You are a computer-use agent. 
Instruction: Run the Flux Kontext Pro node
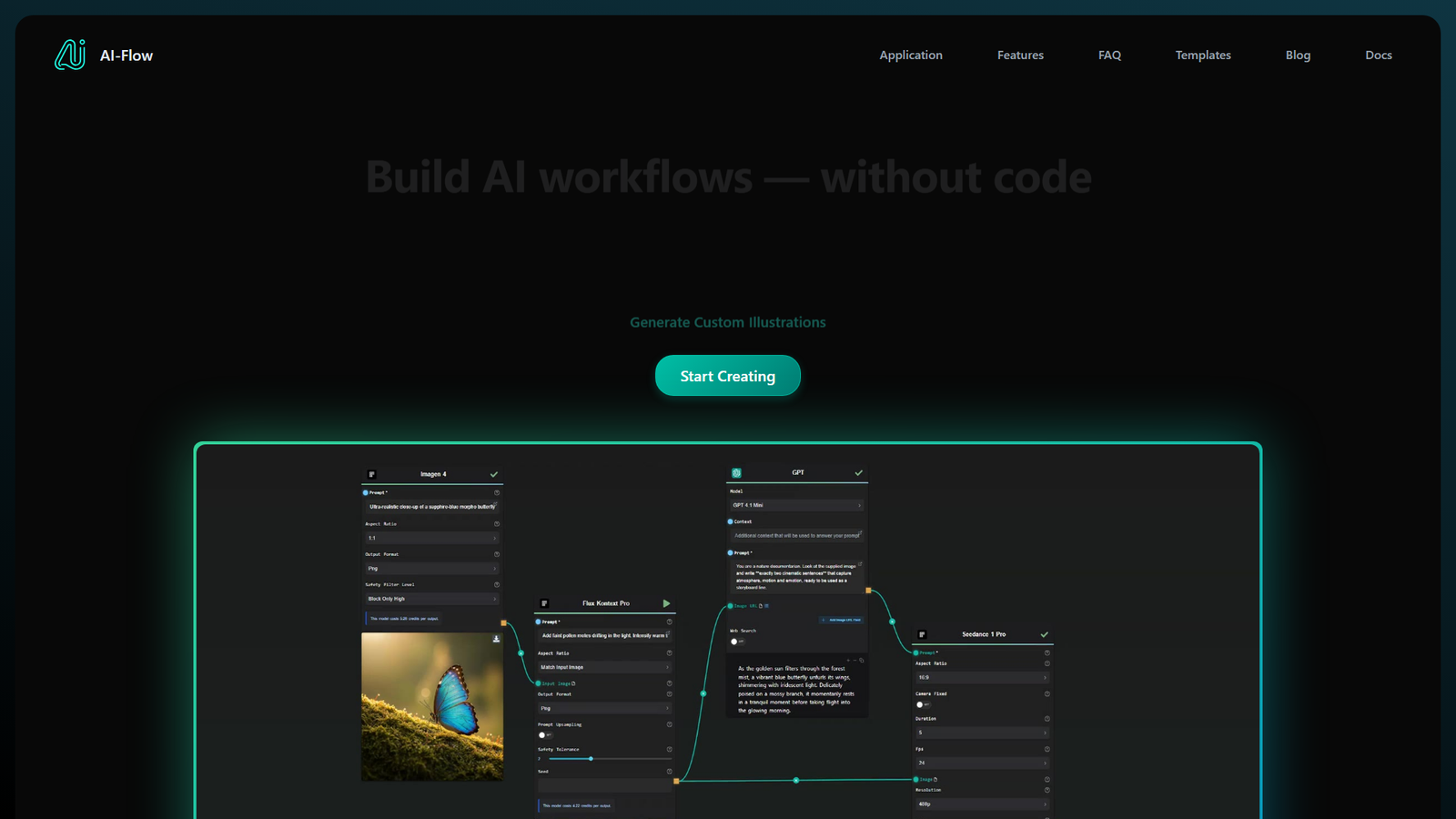click(667, 602)
